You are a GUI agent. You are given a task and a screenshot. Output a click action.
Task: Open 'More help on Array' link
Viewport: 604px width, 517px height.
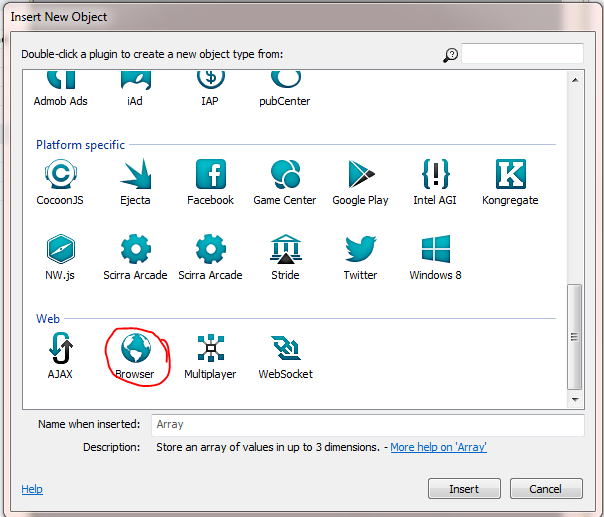tap(438, 447)
